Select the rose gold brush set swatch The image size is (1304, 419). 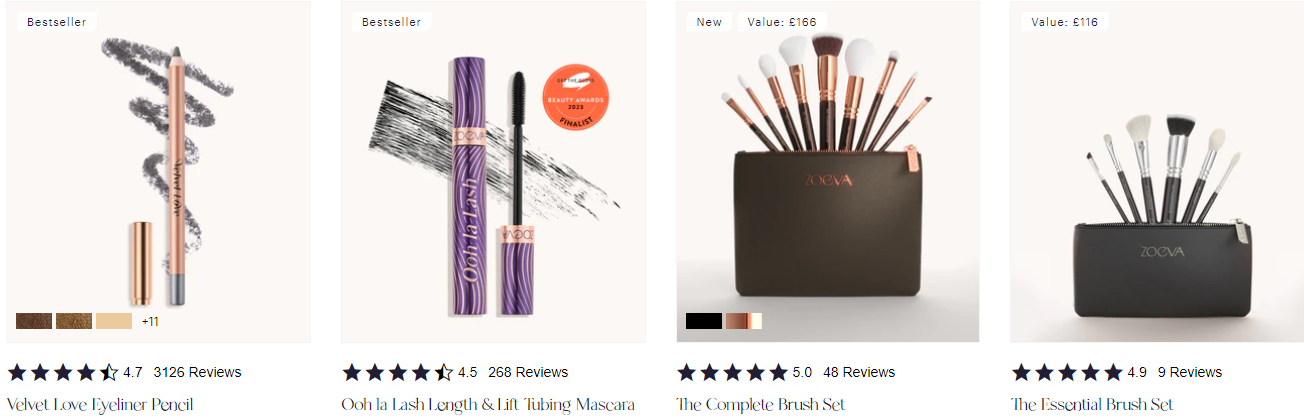click(744, 321)
